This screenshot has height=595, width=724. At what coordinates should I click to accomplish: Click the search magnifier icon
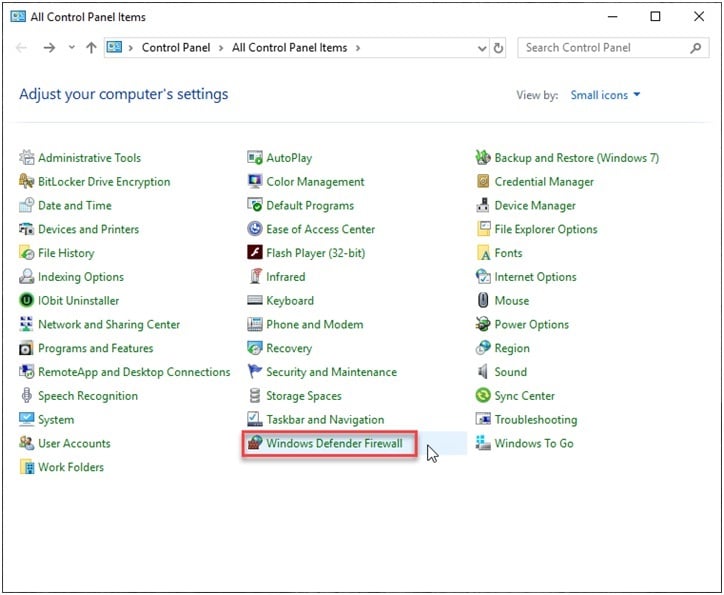point(696,48)
